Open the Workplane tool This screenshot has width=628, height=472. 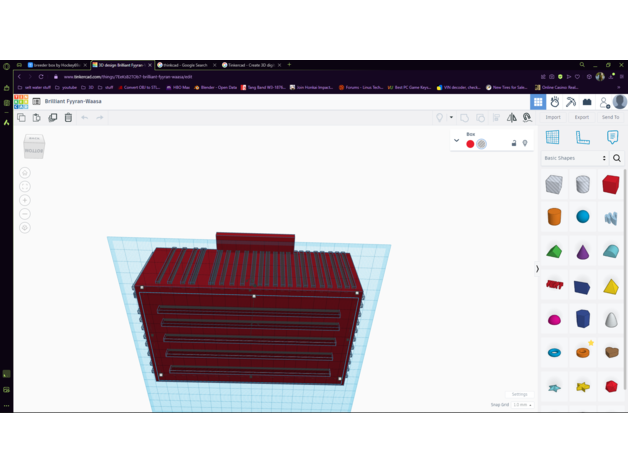(x=552, y=137)
